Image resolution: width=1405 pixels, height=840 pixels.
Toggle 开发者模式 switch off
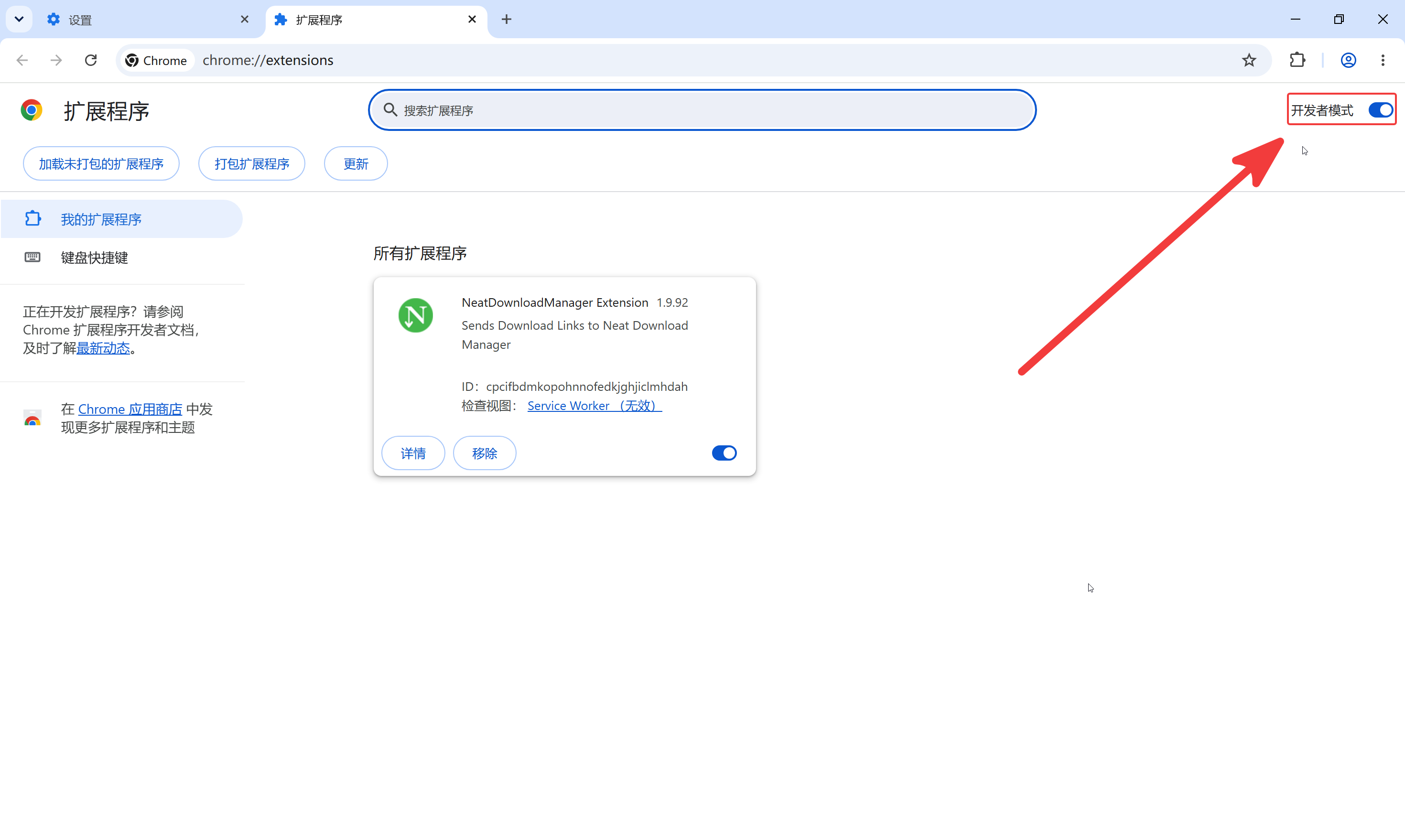1381,110
